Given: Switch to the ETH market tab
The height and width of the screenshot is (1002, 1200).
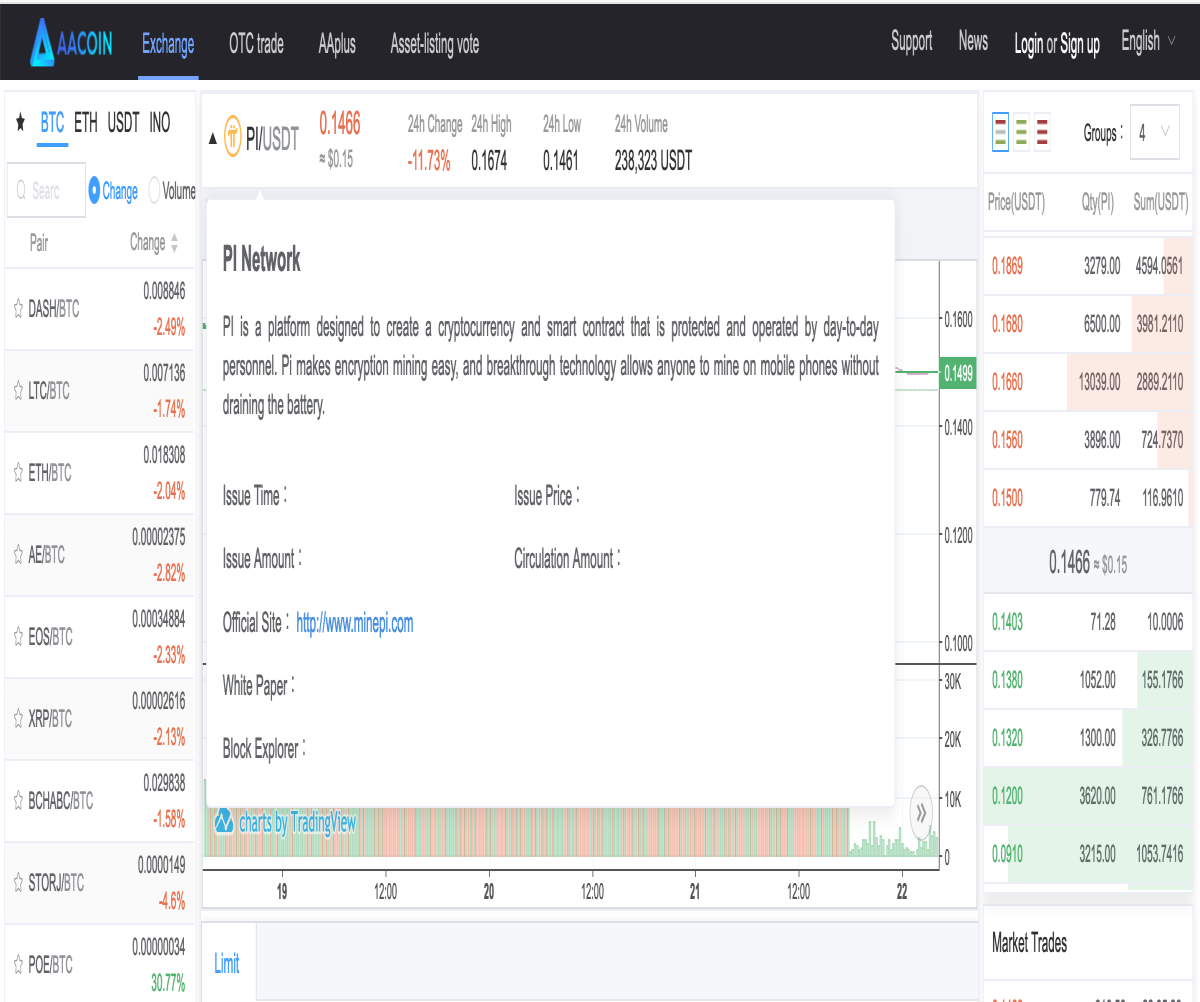Looking at the screenshot, I should 86,123.
